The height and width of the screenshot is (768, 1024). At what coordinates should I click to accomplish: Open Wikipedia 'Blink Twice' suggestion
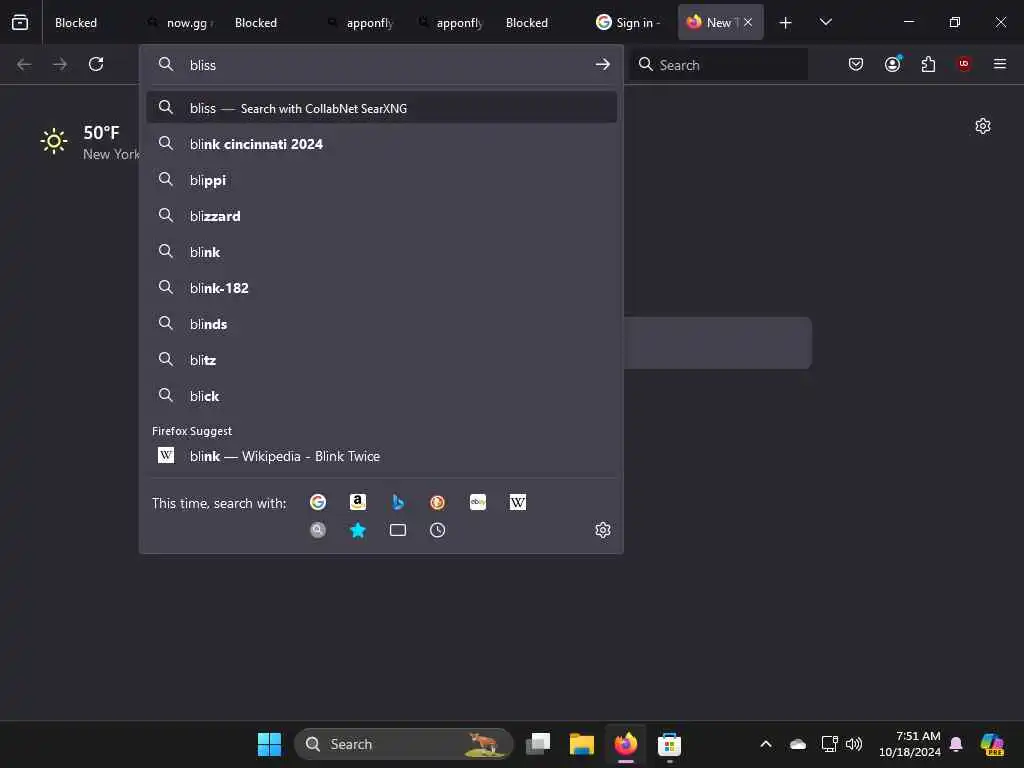381,456
